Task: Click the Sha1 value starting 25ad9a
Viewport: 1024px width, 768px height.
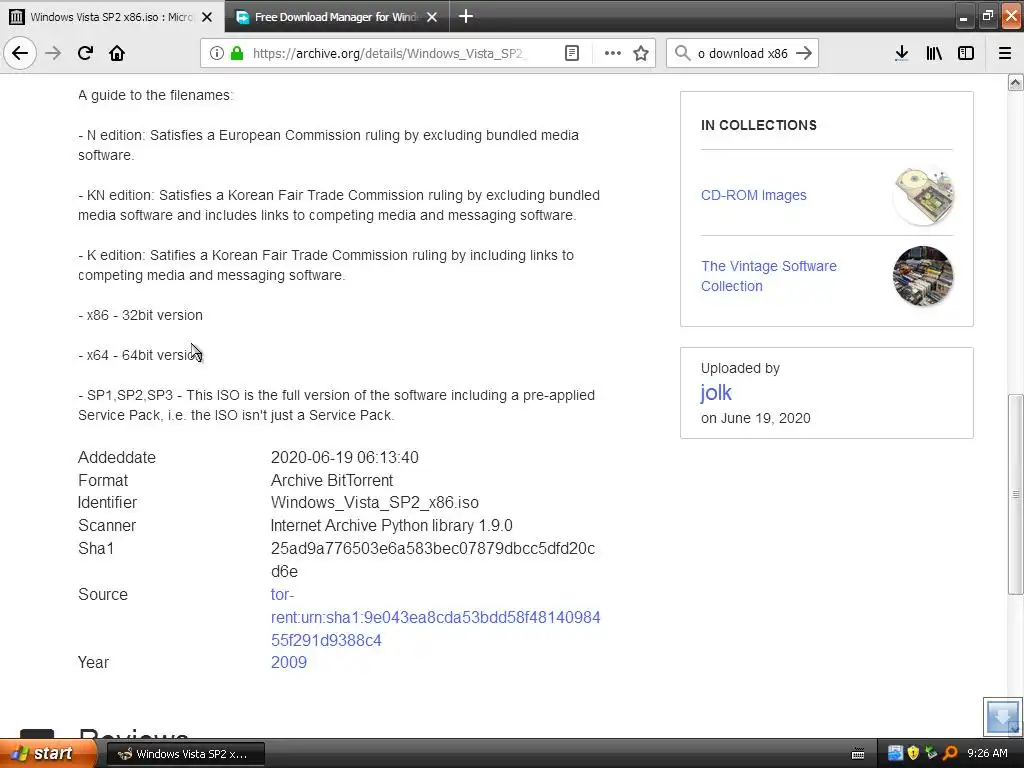Action: tap(433, 560)
